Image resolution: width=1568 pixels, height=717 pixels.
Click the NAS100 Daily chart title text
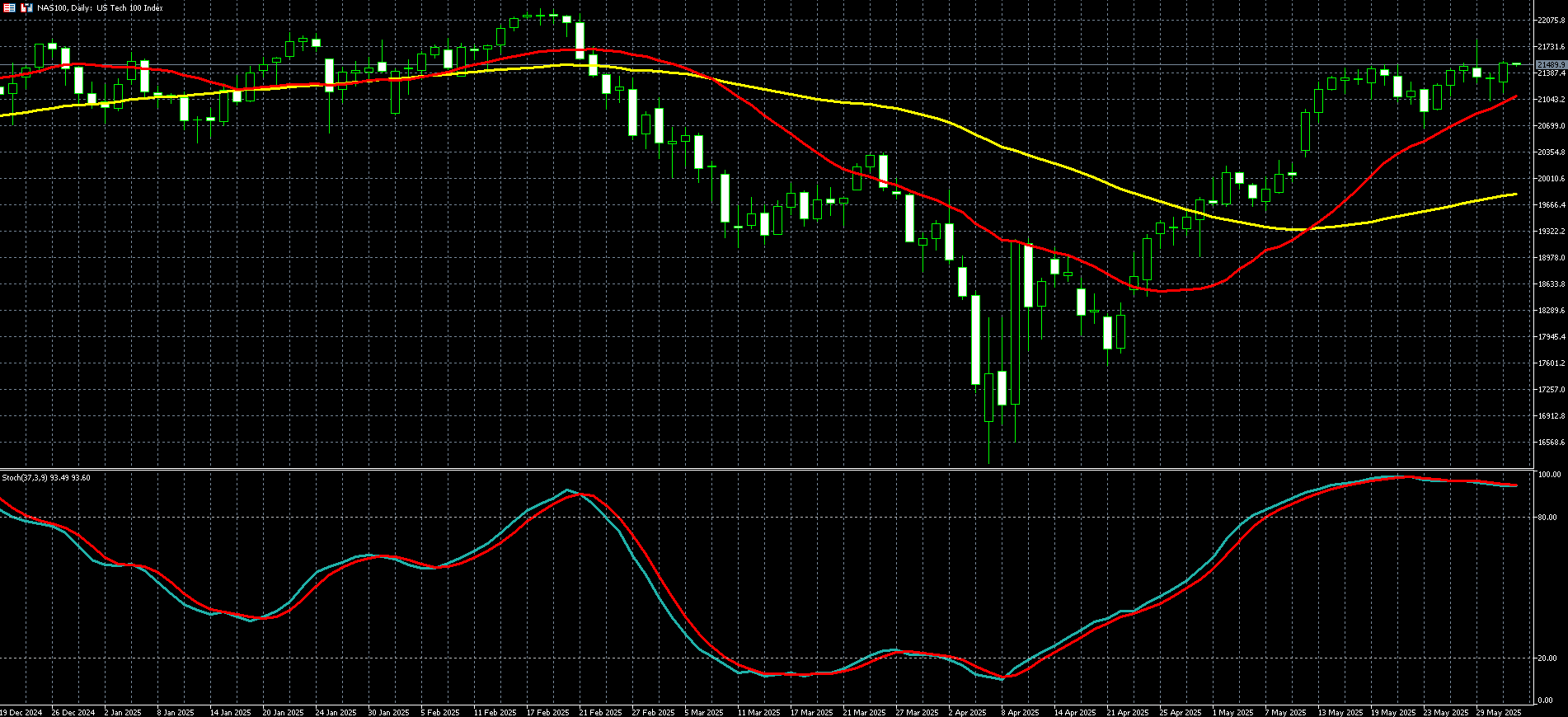[x=100, y=8]
